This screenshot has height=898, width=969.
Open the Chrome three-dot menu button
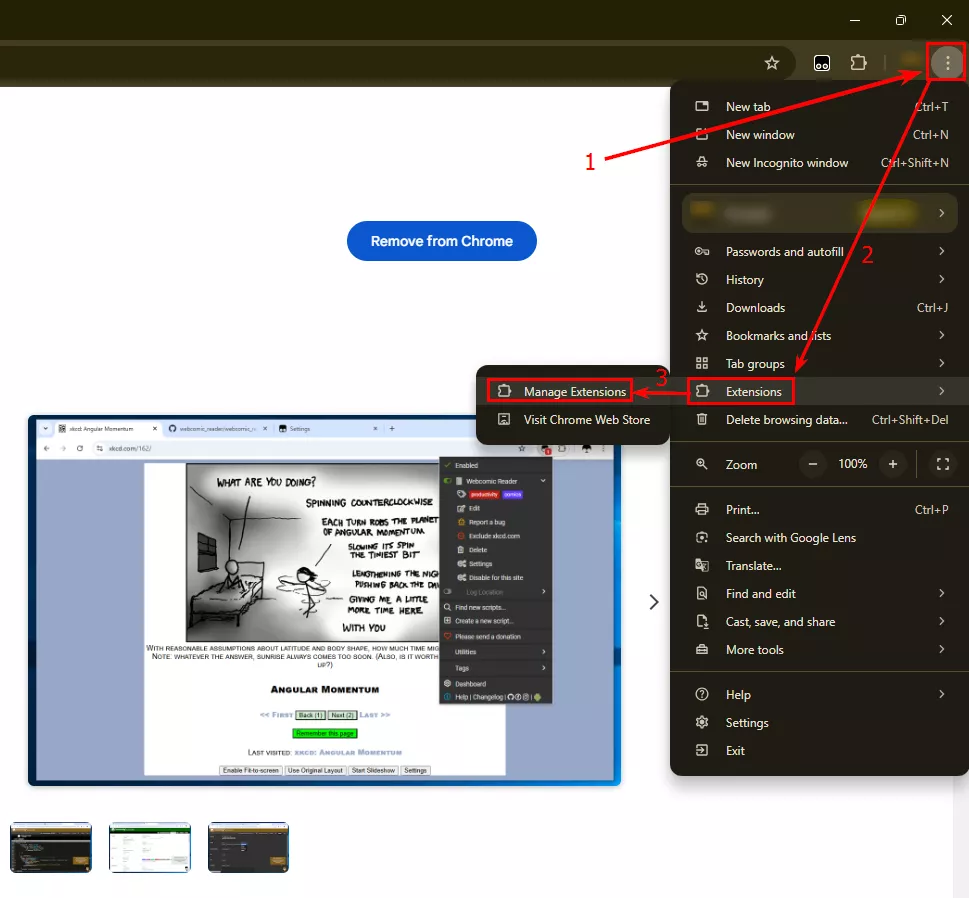pyautogui.click(x=947, y=62)
